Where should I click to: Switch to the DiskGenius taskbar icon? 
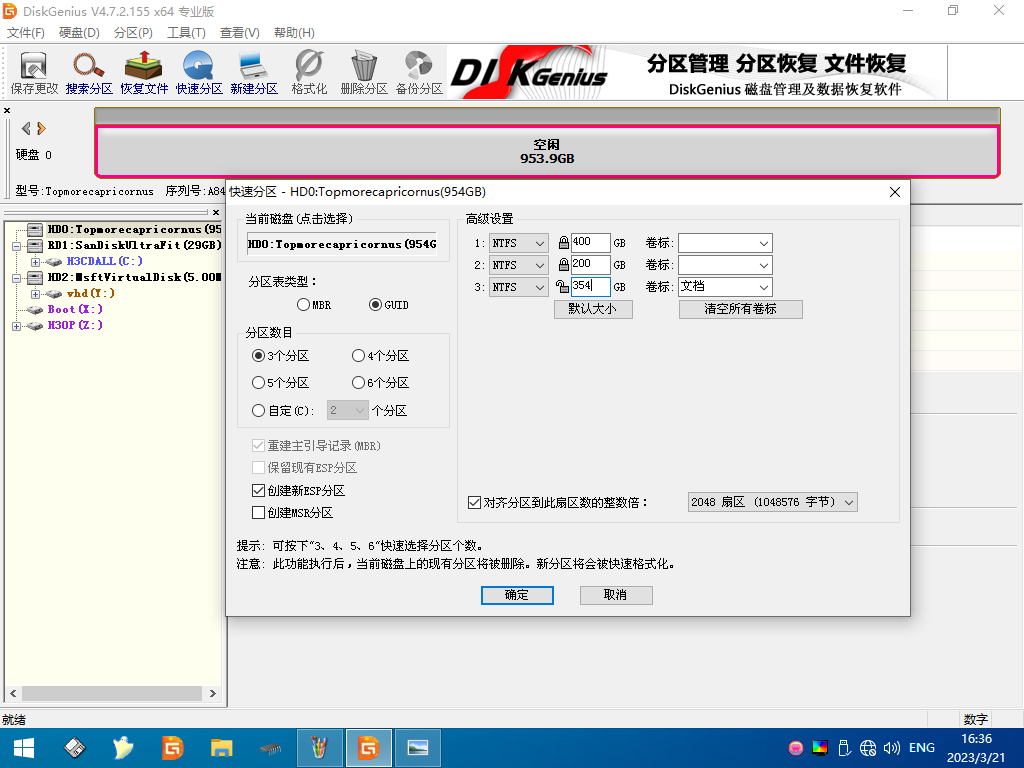click(x=368, y=748)
